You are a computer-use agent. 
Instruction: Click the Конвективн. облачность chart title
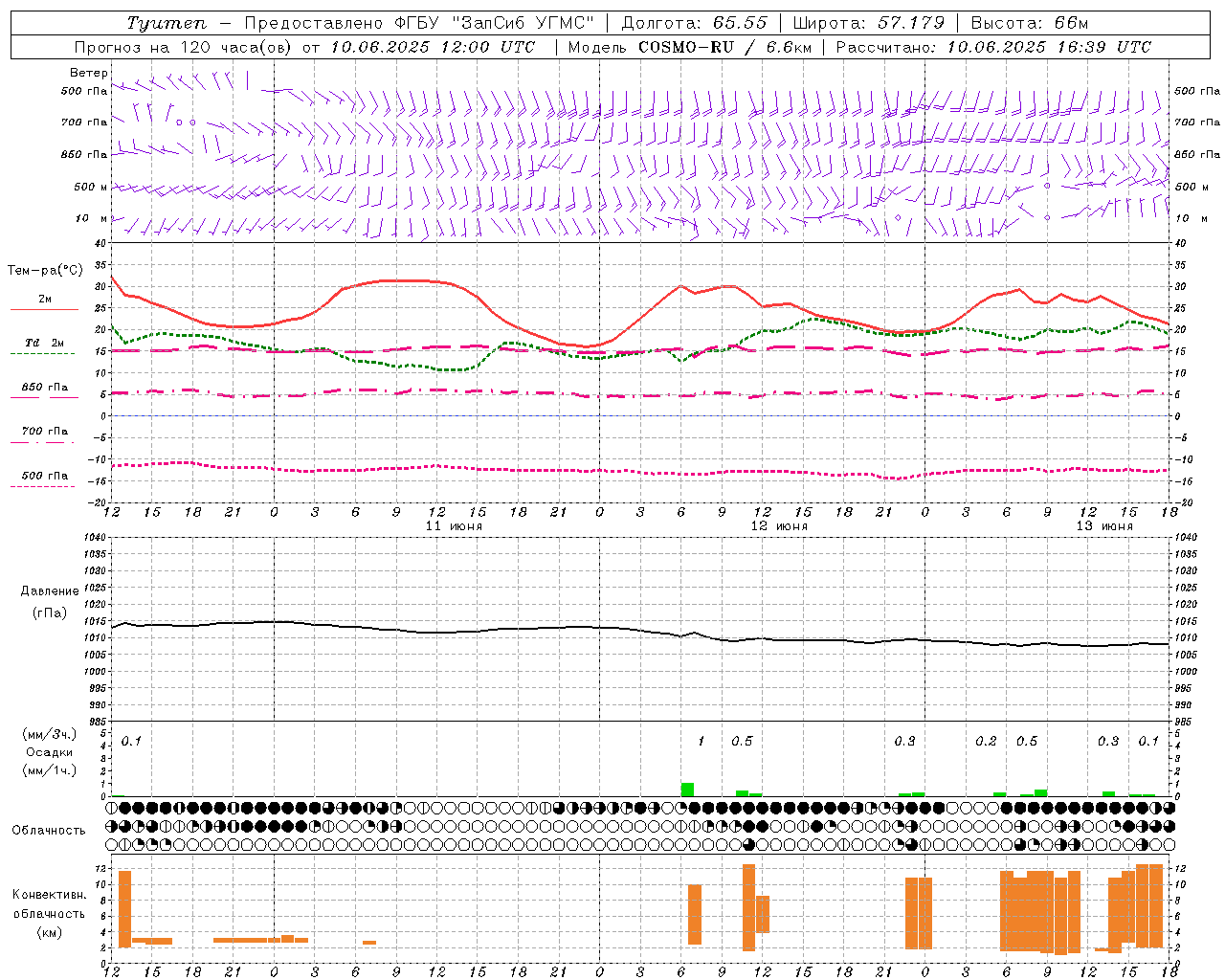[49, 904]
